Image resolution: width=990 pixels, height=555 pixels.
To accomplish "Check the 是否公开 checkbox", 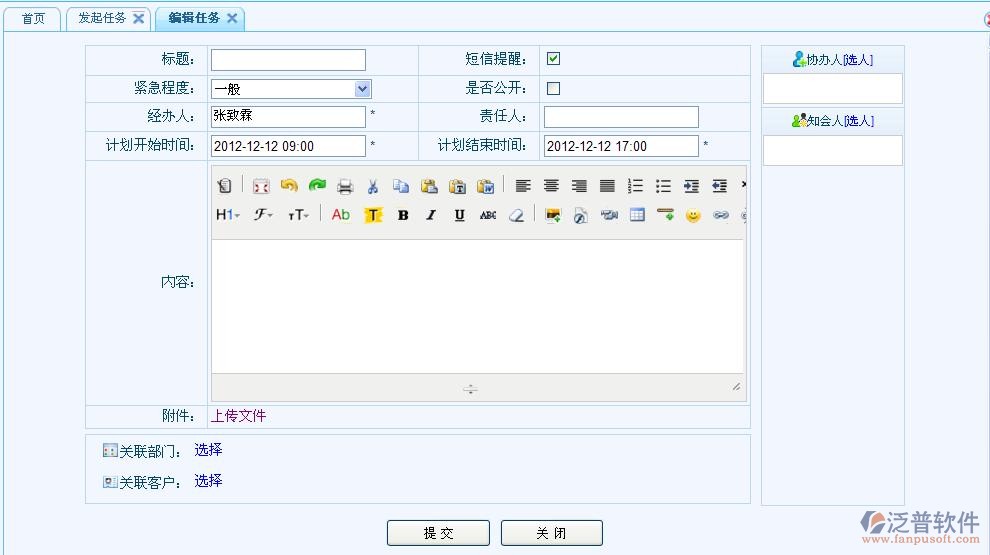I will (x=553, y=88).
